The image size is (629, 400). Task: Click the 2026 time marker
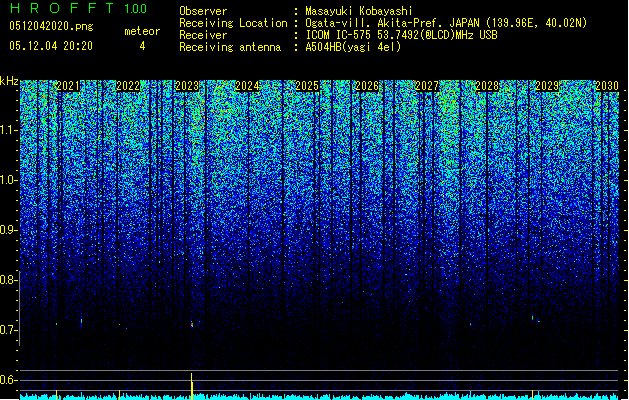[367, 86]
